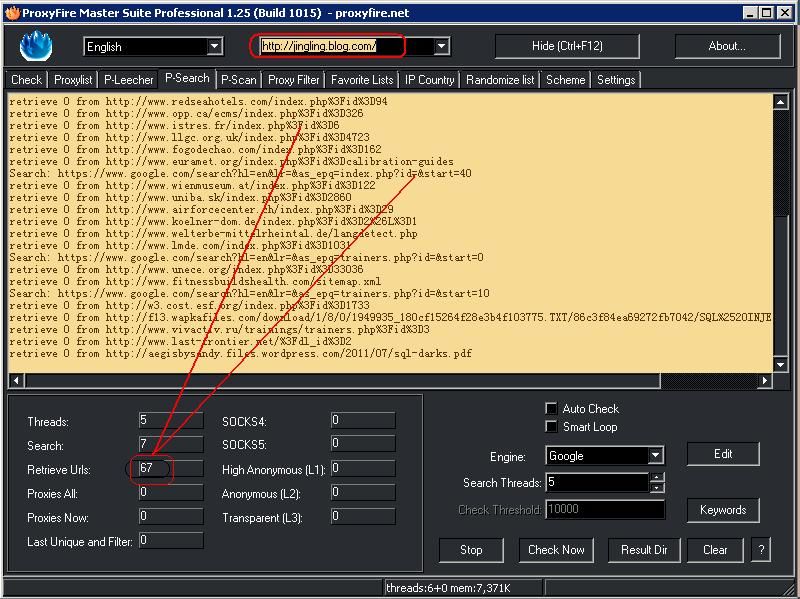Click the horizontal scroll left arrow
Screen dimensions: 800x599
click(x=16, y=380)
